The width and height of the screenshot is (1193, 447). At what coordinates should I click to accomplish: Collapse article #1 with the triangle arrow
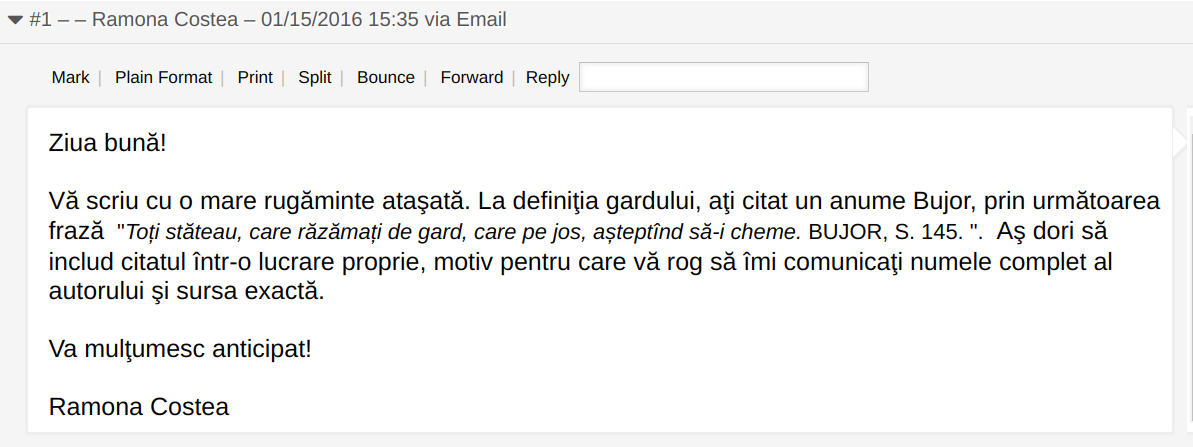pos(15,20)
